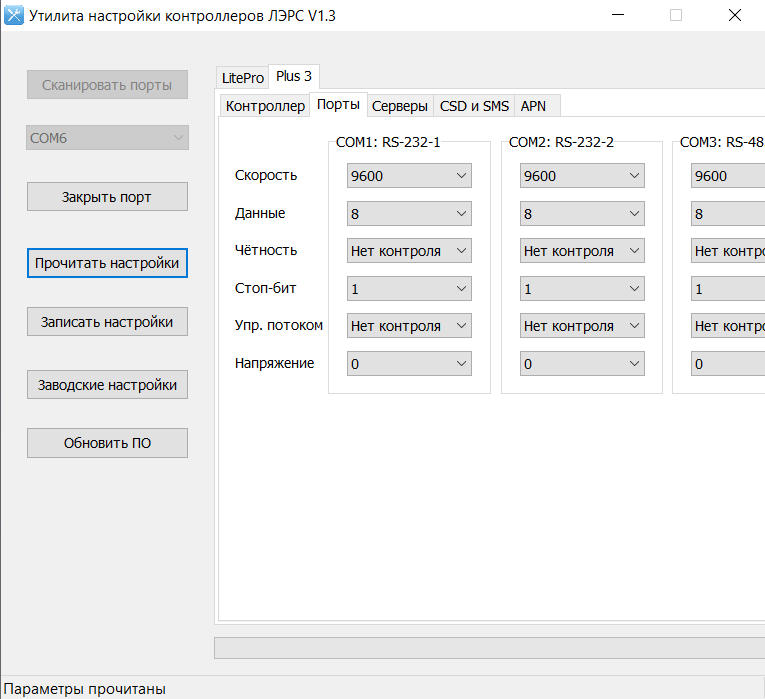Open COM1 Напряжение dropdown
765x699 pixels.
409,364
